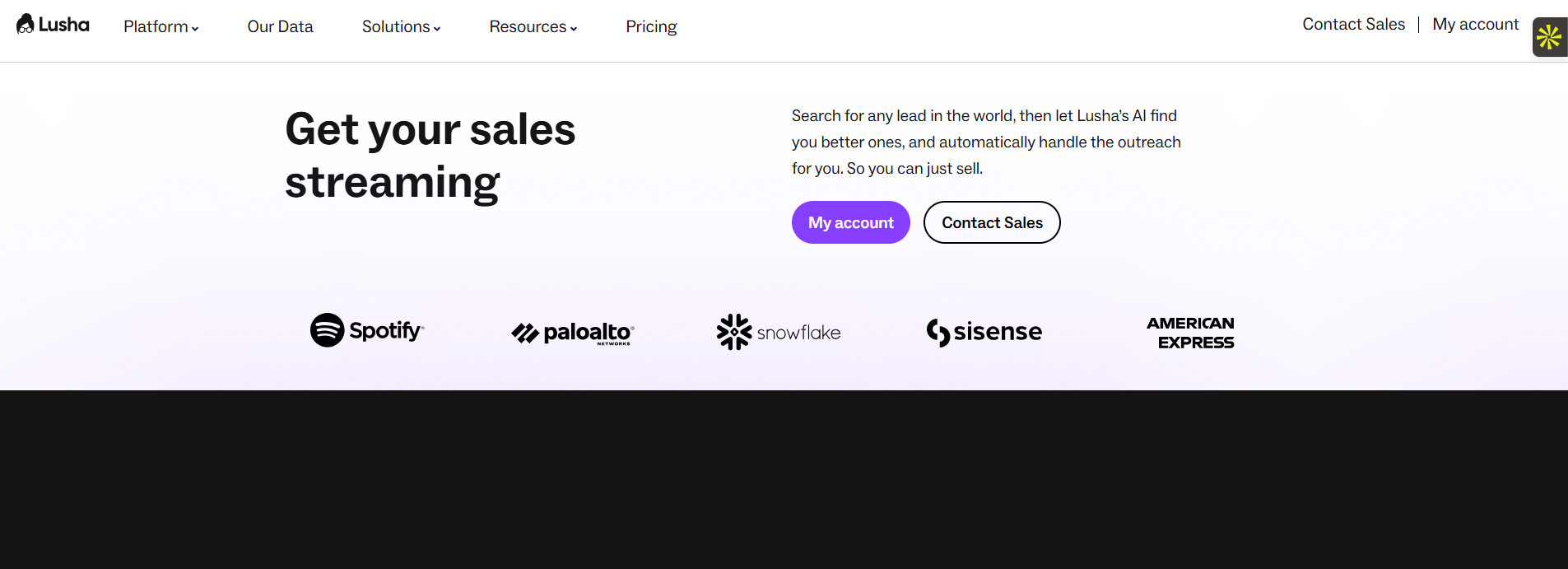
Task: Click the "Get your sales streaming" headline
Action: click(430, 156)
